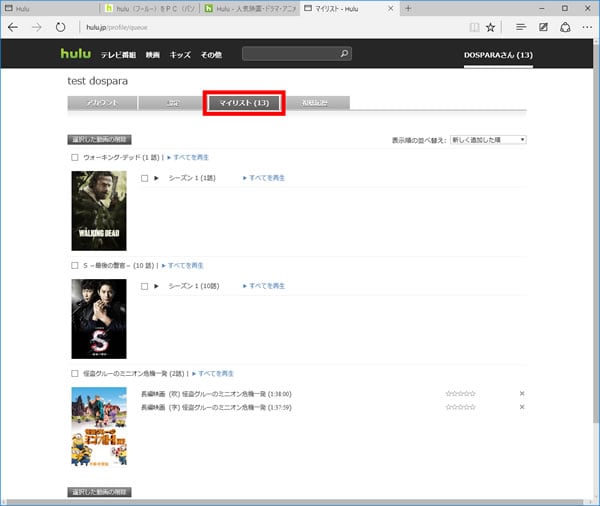This screenshot has height=506, width=600.
Task: Remove first Minions movie entry with X
Action: (x=522, y=393)
